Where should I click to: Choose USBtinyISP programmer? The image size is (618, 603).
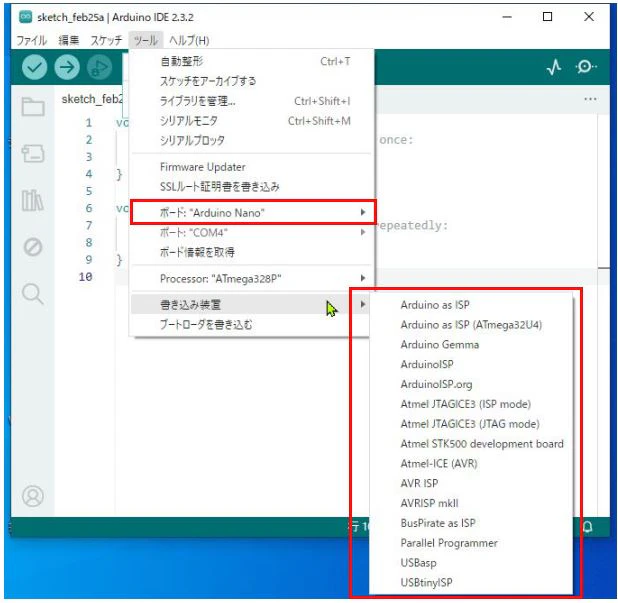pos(471,583)
